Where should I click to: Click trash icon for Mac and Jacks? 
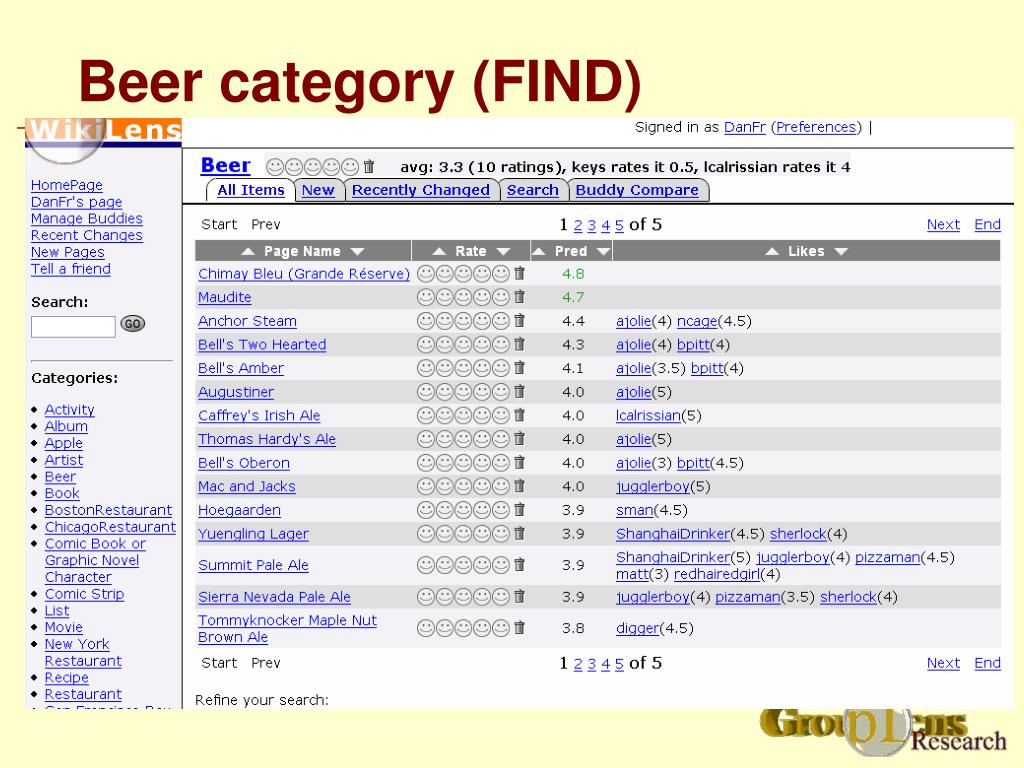click(519, 486)
